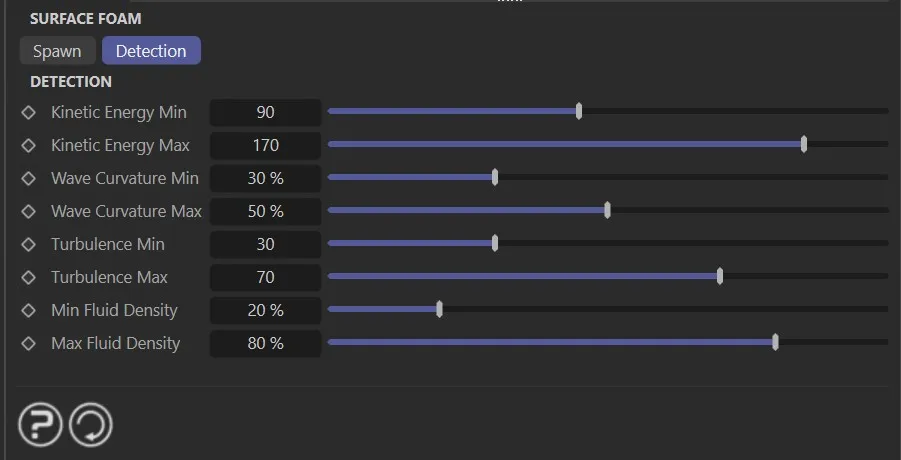Image resolution: width=901 pixels, height=460 pixels.
Task: Toggle keyframe diamond for Turbulence Min
Action: click(x=29, y=244)
